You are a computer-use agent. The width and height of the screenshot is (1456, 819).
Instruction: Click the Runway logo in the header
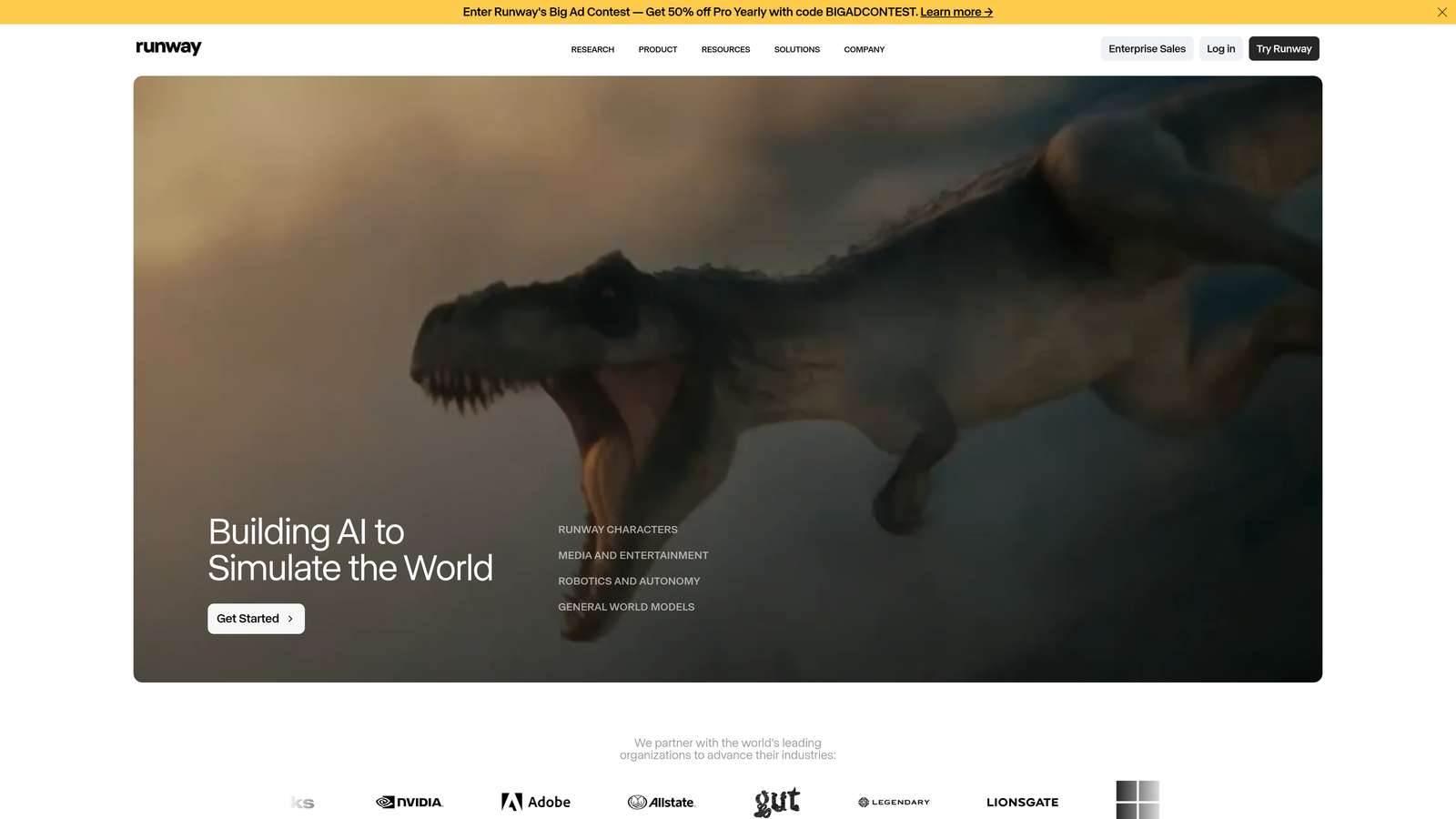pos(168,47)
